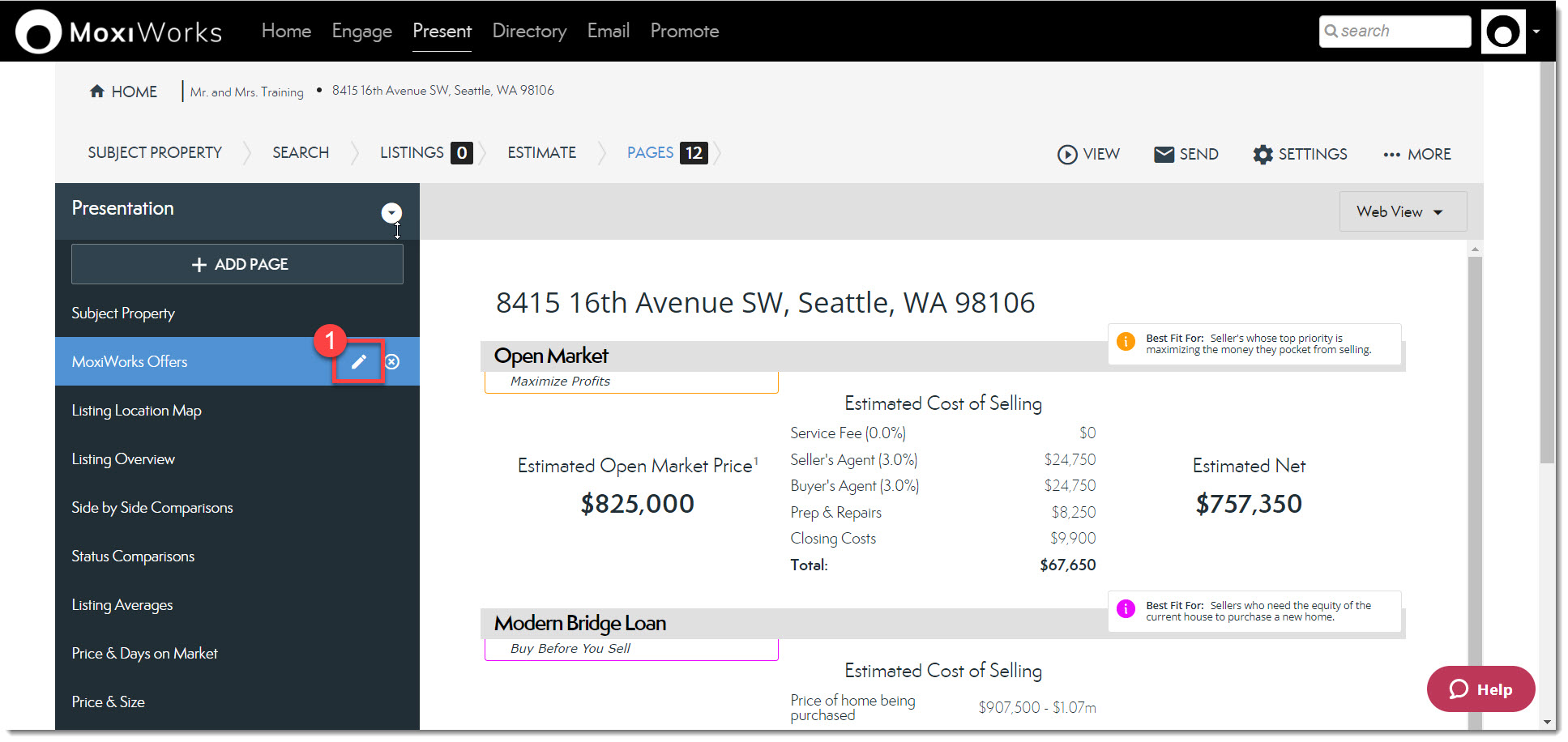Select Listing Location Map page
The width and height of the screenshot is (1568, 742).
136,411
